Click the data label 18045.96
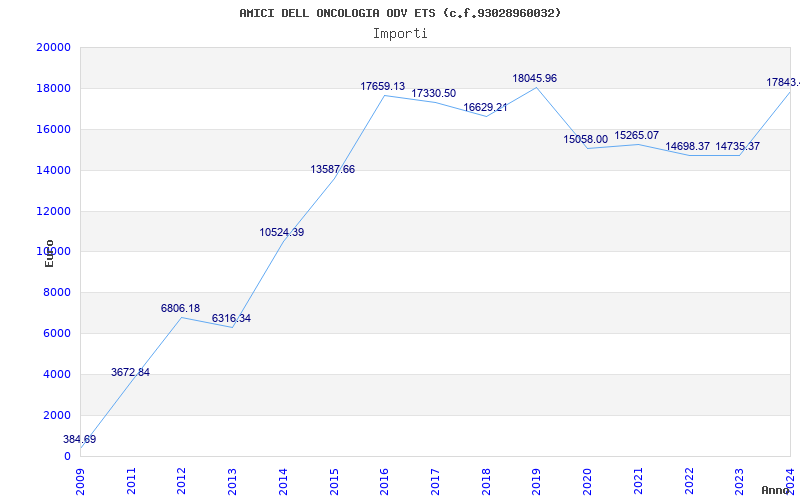Viewport: 800px width, 500px height. [x=535, y=79]
